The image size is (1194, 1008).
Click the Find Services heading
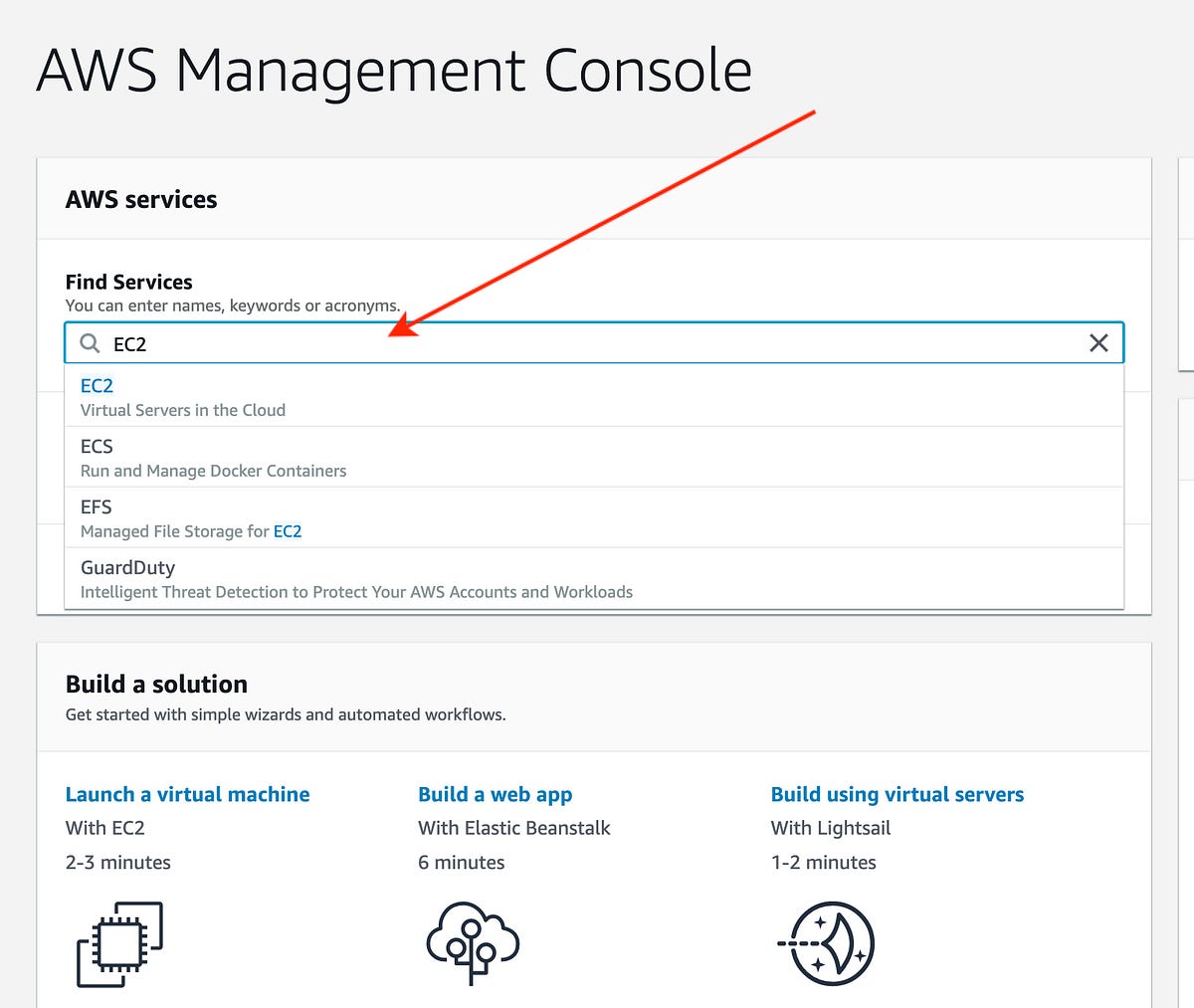[128, 282]
